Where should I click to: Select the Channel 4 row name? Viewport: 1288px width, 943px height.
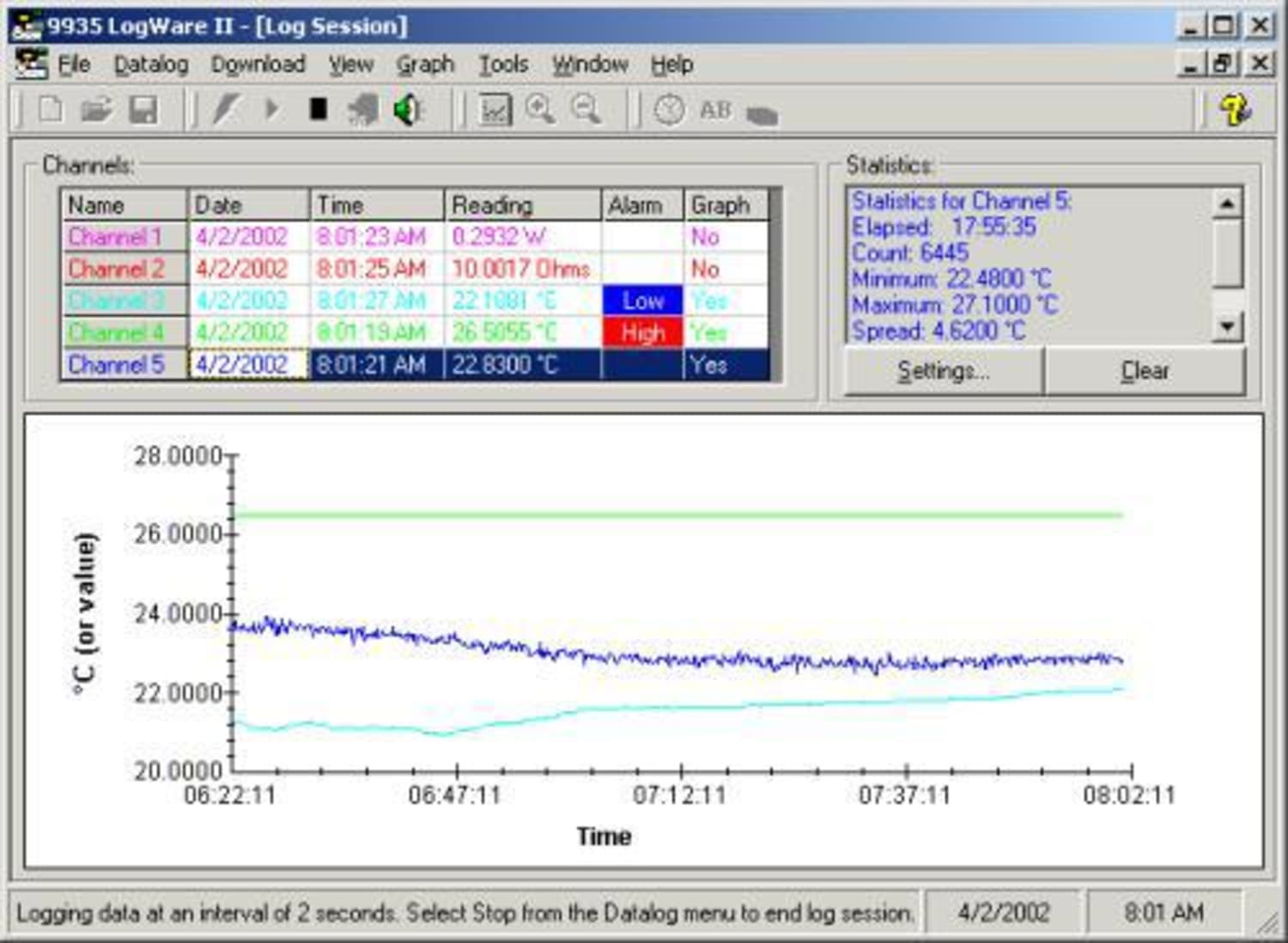[x=124, y=332]
